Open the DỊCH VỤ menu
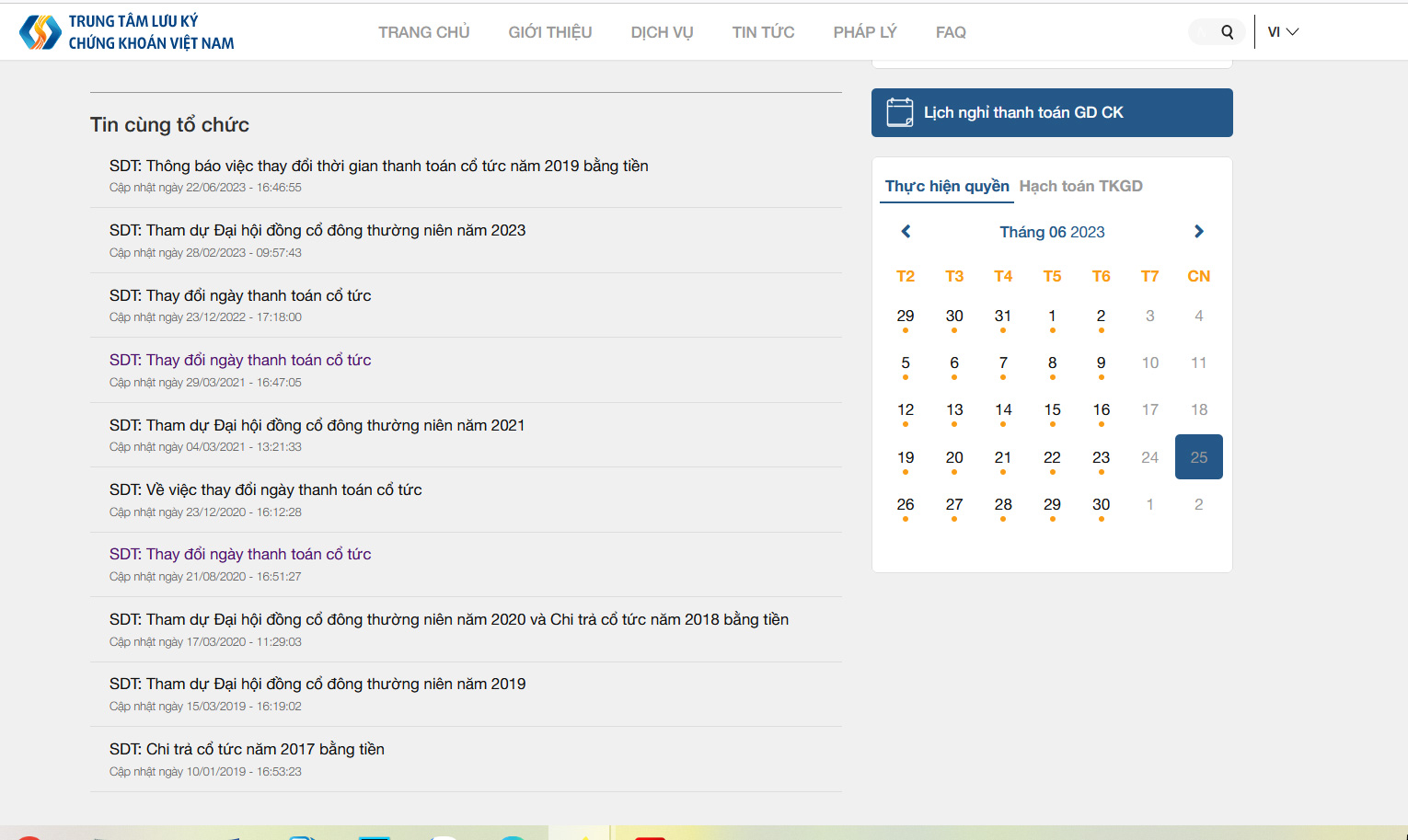 662,32
